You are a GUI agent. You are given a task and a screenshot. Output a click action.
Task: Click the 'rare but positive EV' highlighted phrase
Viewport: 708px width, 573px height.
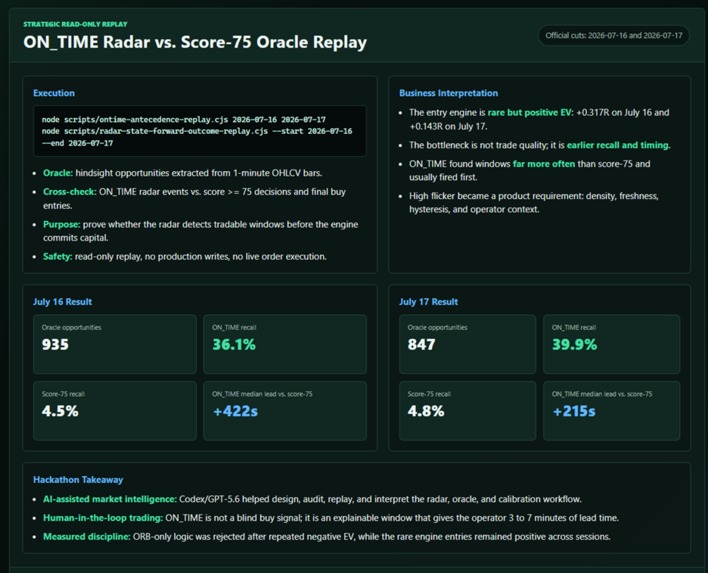pyautogui.click(x=529, y=112)
